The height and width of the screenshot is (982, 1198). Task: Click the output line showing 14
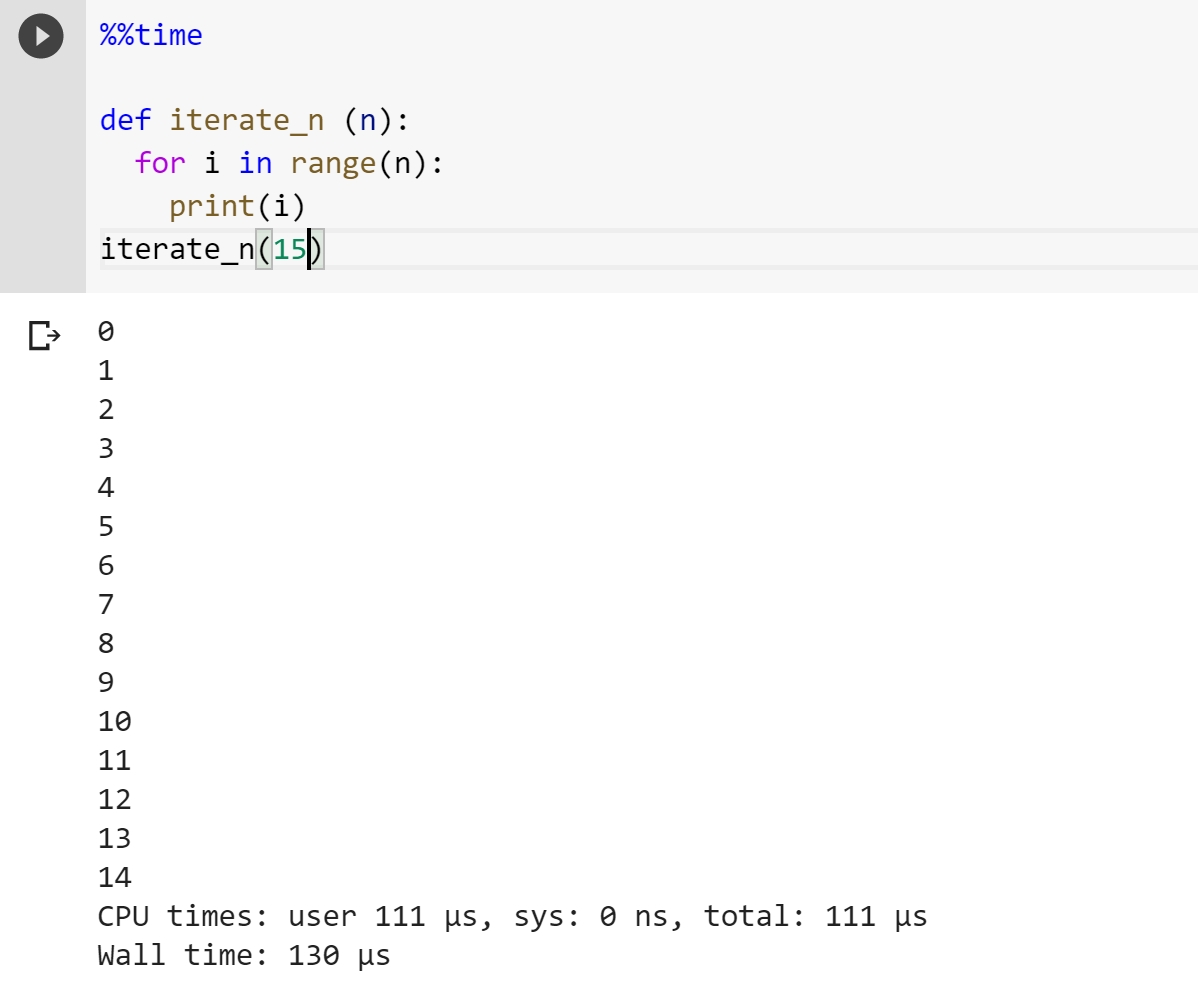[x=115, y=877]
